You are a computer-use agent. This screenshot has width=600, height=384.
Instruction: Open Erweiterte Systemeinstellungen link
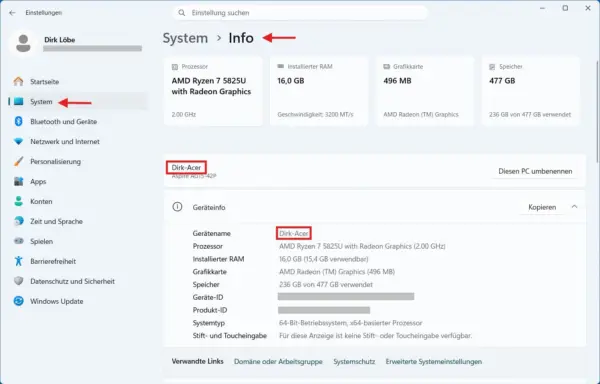click(x=434, y=361)
